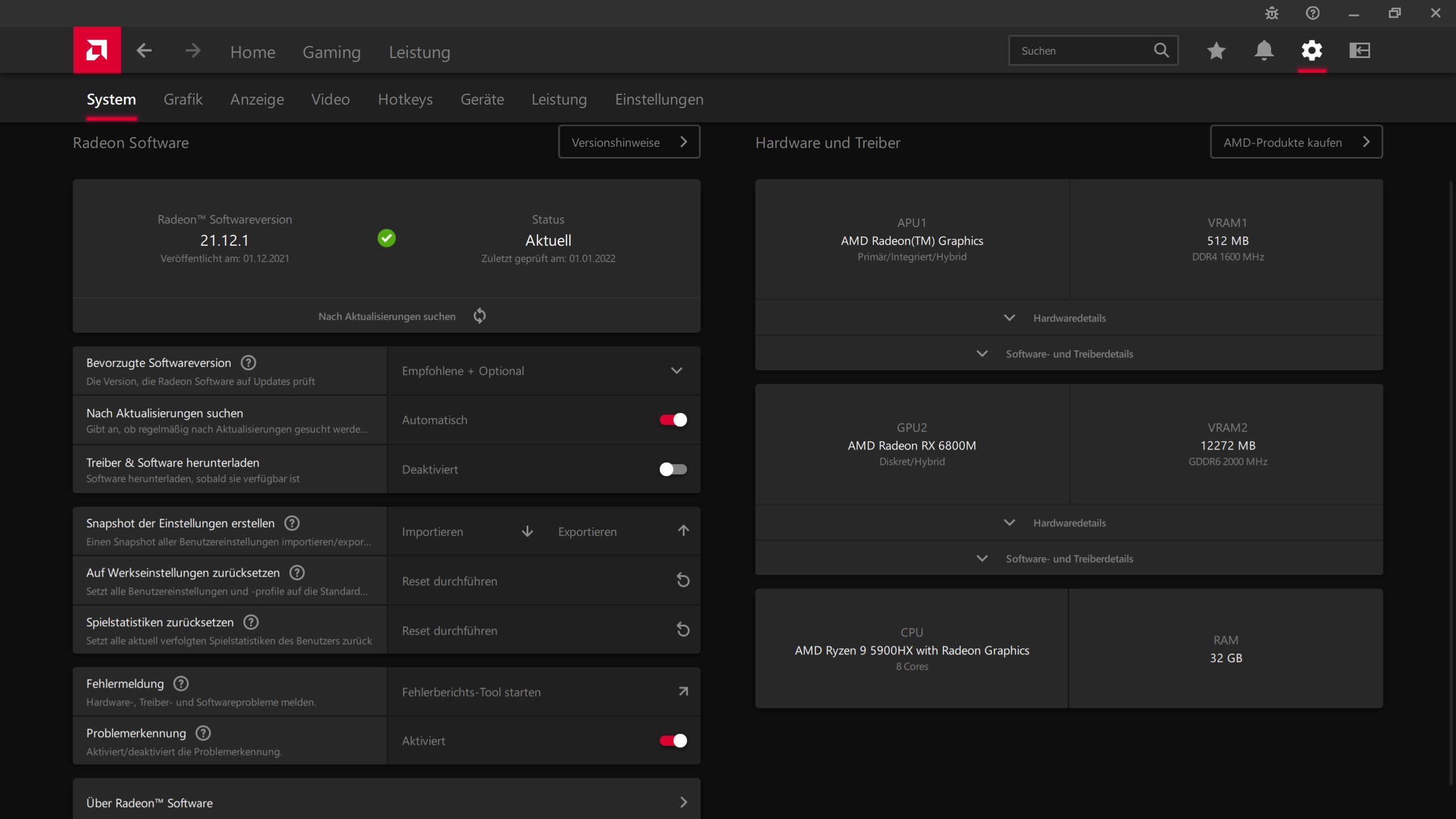This screenshot has width=1456, height=819.
Task: Turn off Problemerkennung toggle
Action: point(673,741)
